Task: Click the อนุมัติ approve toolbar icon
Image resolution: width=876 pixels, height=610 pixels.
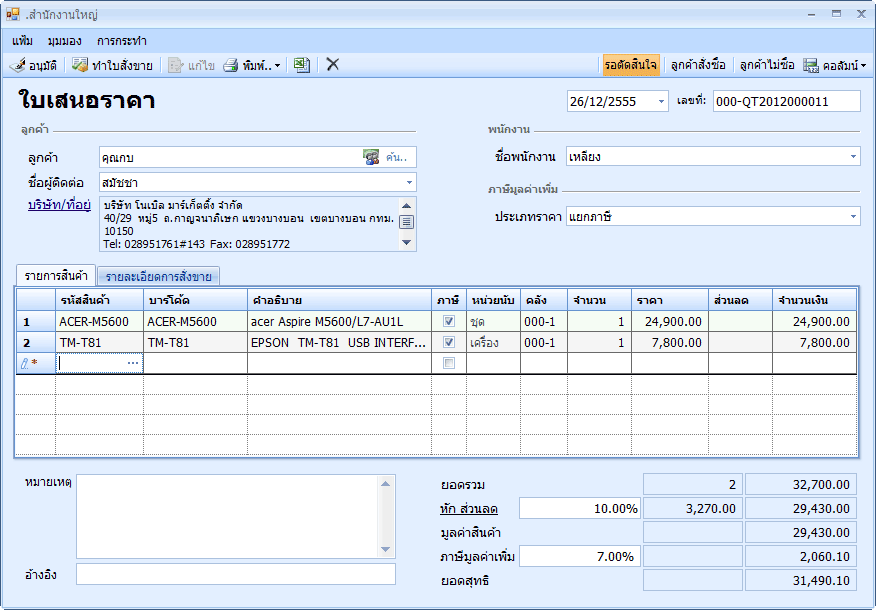Action: point(18,65)
